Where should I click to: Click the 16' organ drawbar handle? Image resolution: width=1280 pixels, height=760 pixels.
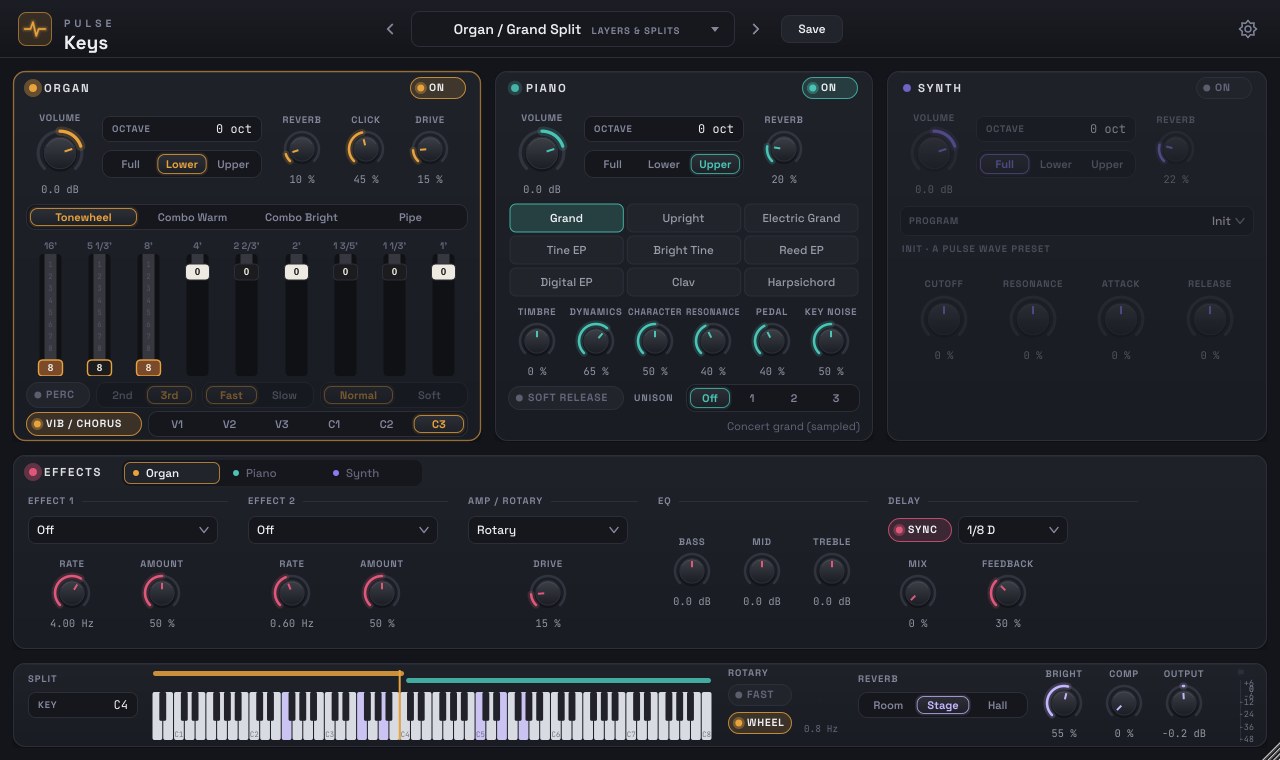[50, 367]
